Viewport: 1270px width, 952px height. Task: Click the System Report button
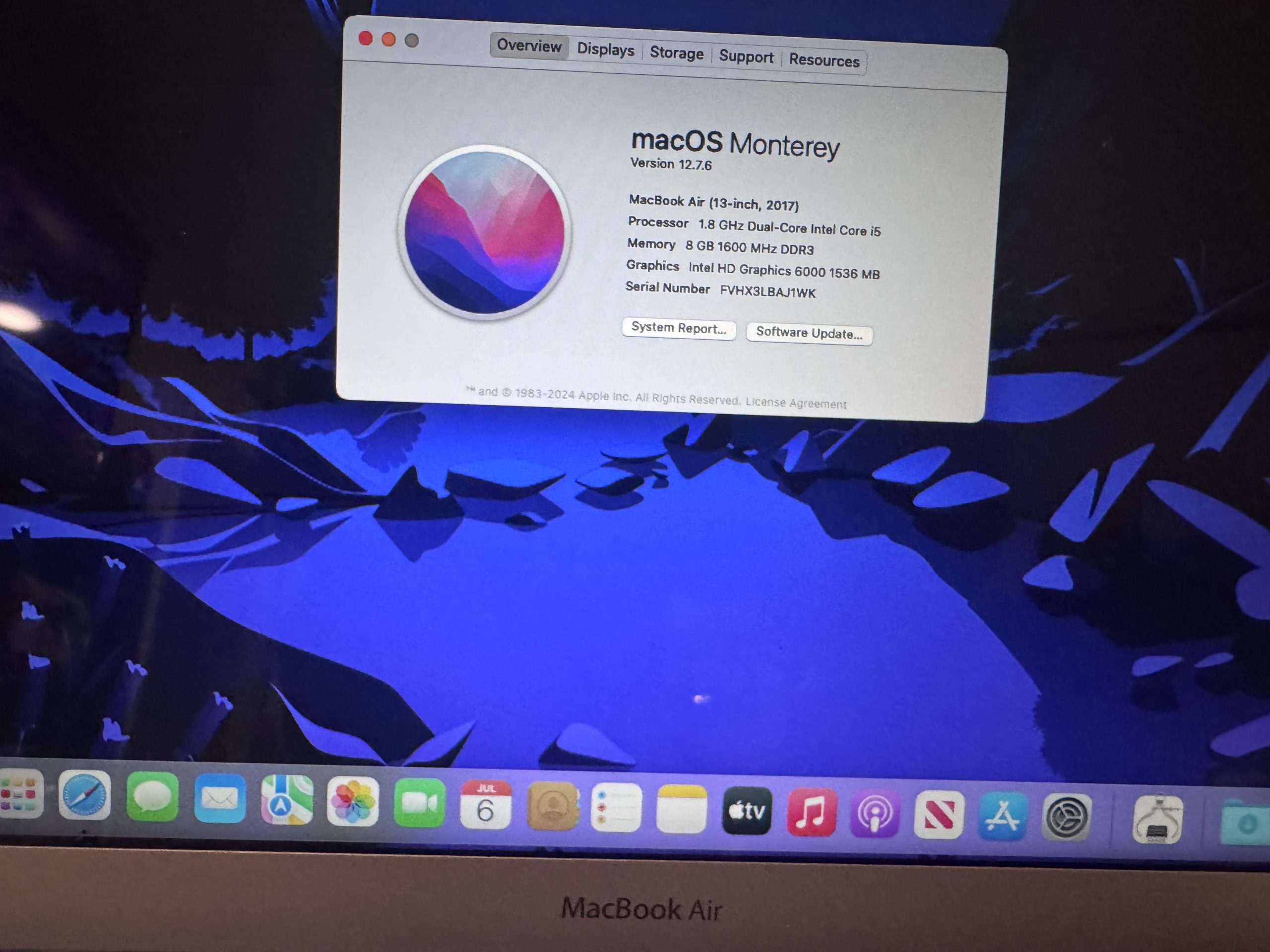coord(679,328)
